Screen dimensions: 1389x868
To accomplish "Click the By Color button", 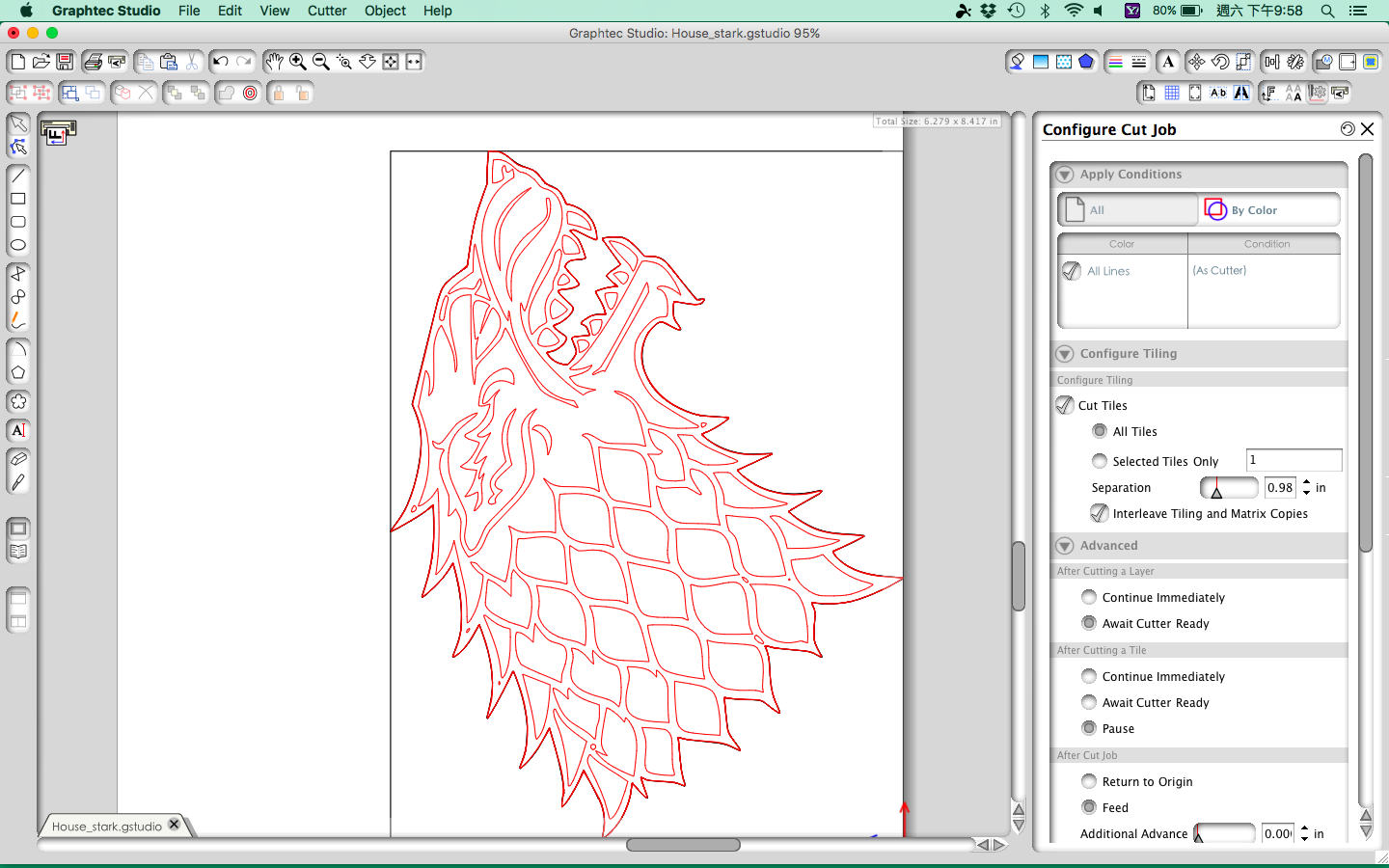I will pos(1270,209).
